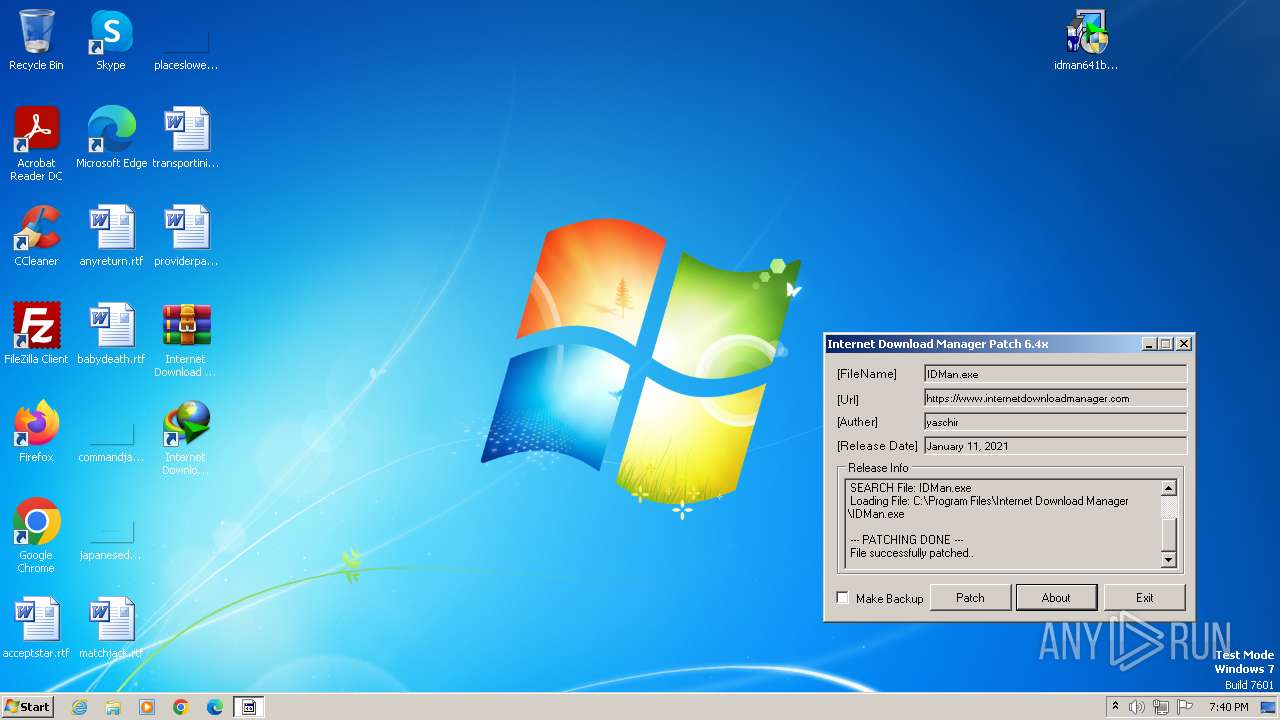The image size is (1280, 720).
Task: Click into the [Url] text field
Action: tap(1055, 398)
